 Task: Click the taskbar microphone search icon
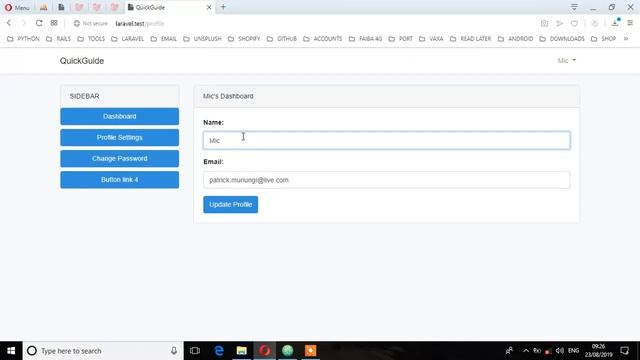tap(174, 351)
